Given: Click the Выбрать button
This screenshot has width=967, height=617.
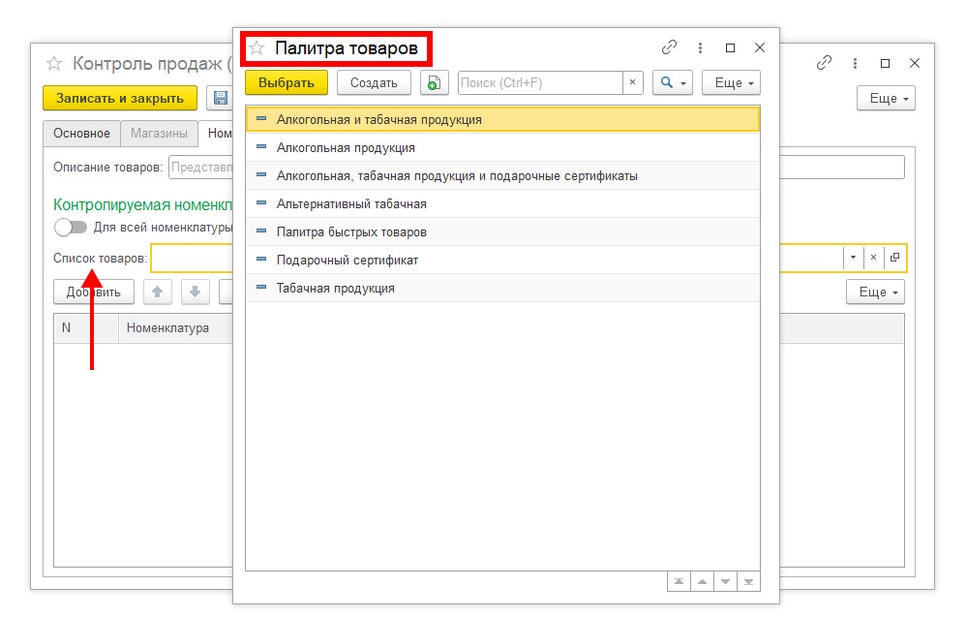Looking at the screenshot, I should (286, 83).
